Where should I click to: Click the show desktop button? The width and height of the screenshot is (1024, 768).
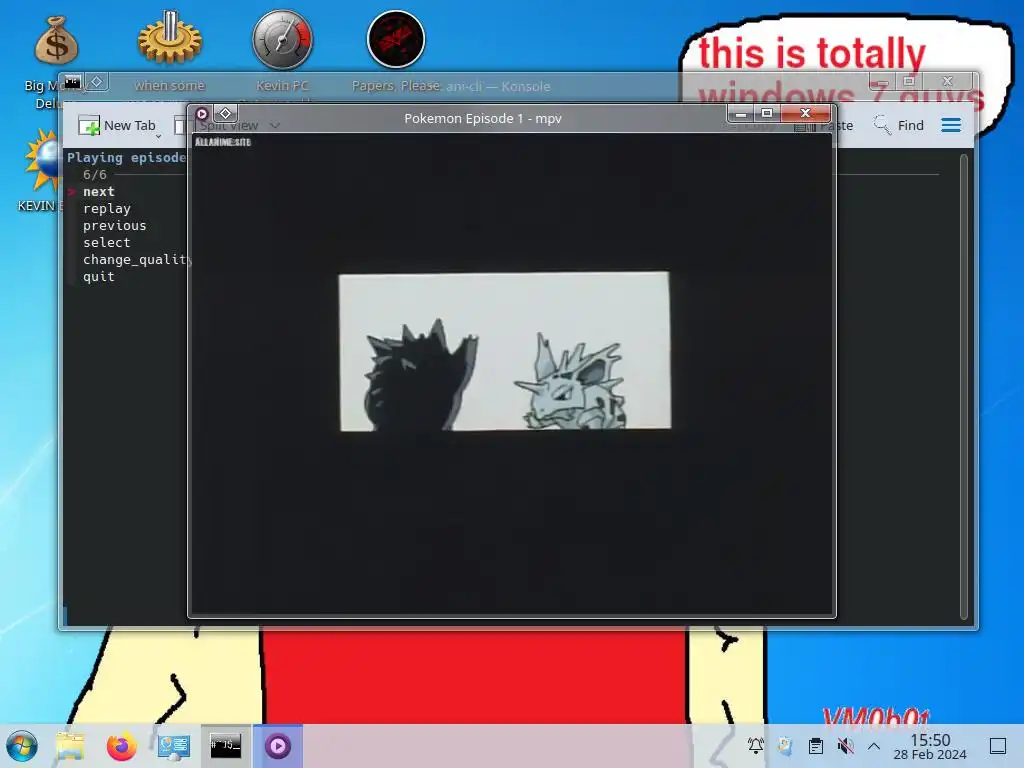pyautogui.click(x=998, y=746)
